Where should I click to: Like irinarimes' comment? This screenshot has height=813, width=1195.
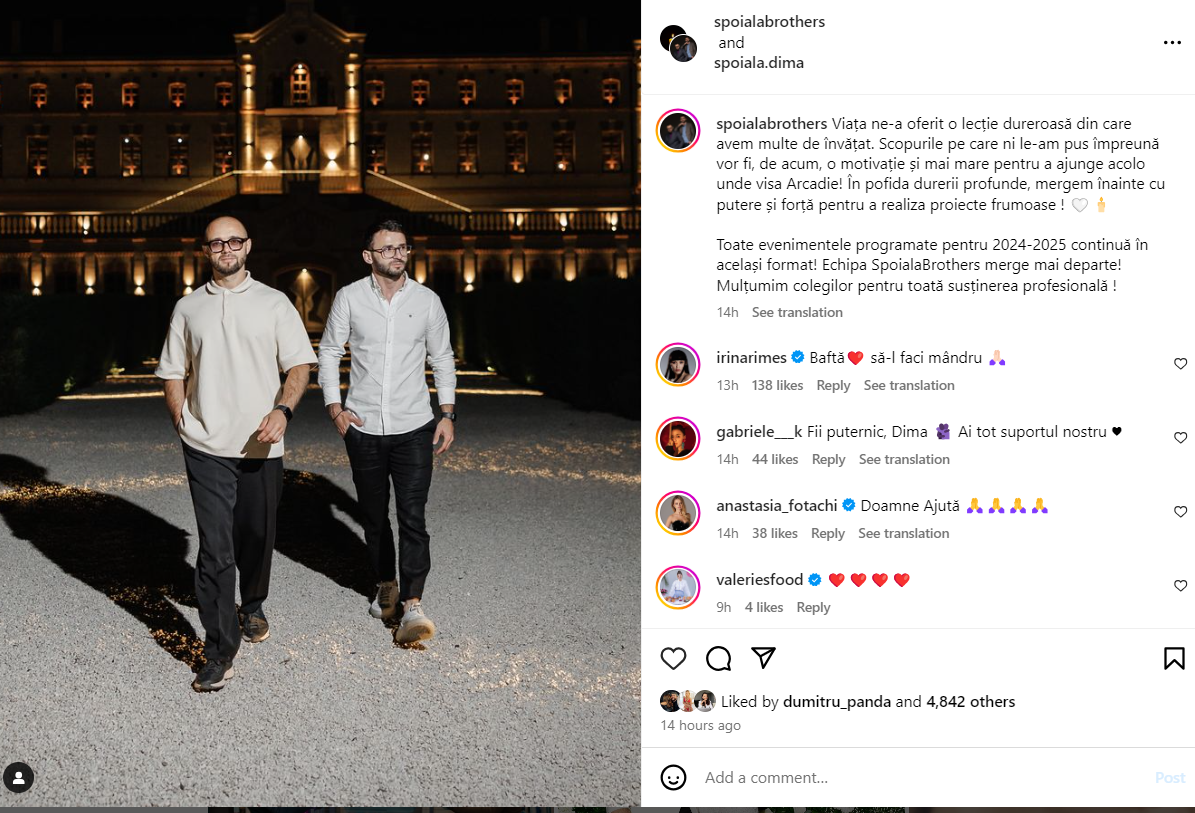coord(1181,363)
